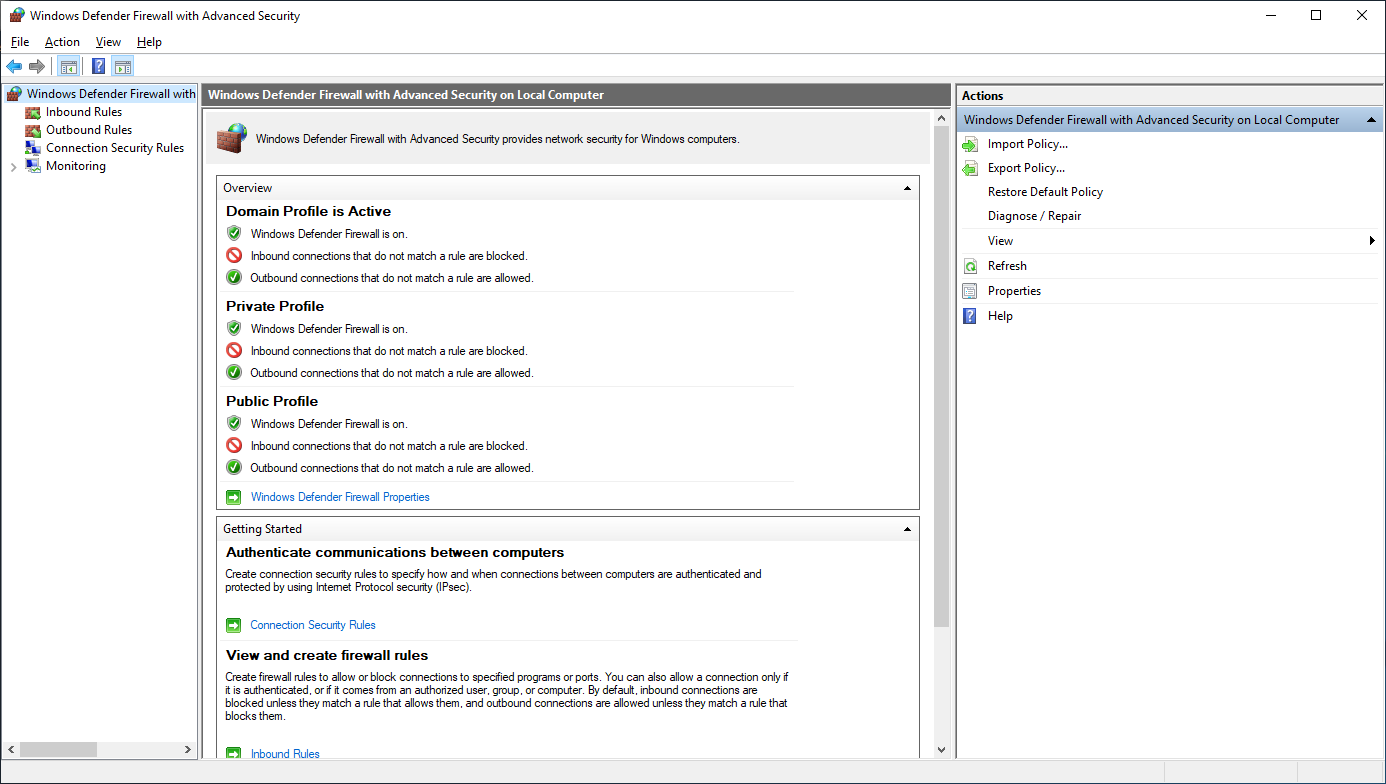Click Import Policy in Actions pane
1386x784 pixels.
pyautogui.click(x=1027, y=144)
